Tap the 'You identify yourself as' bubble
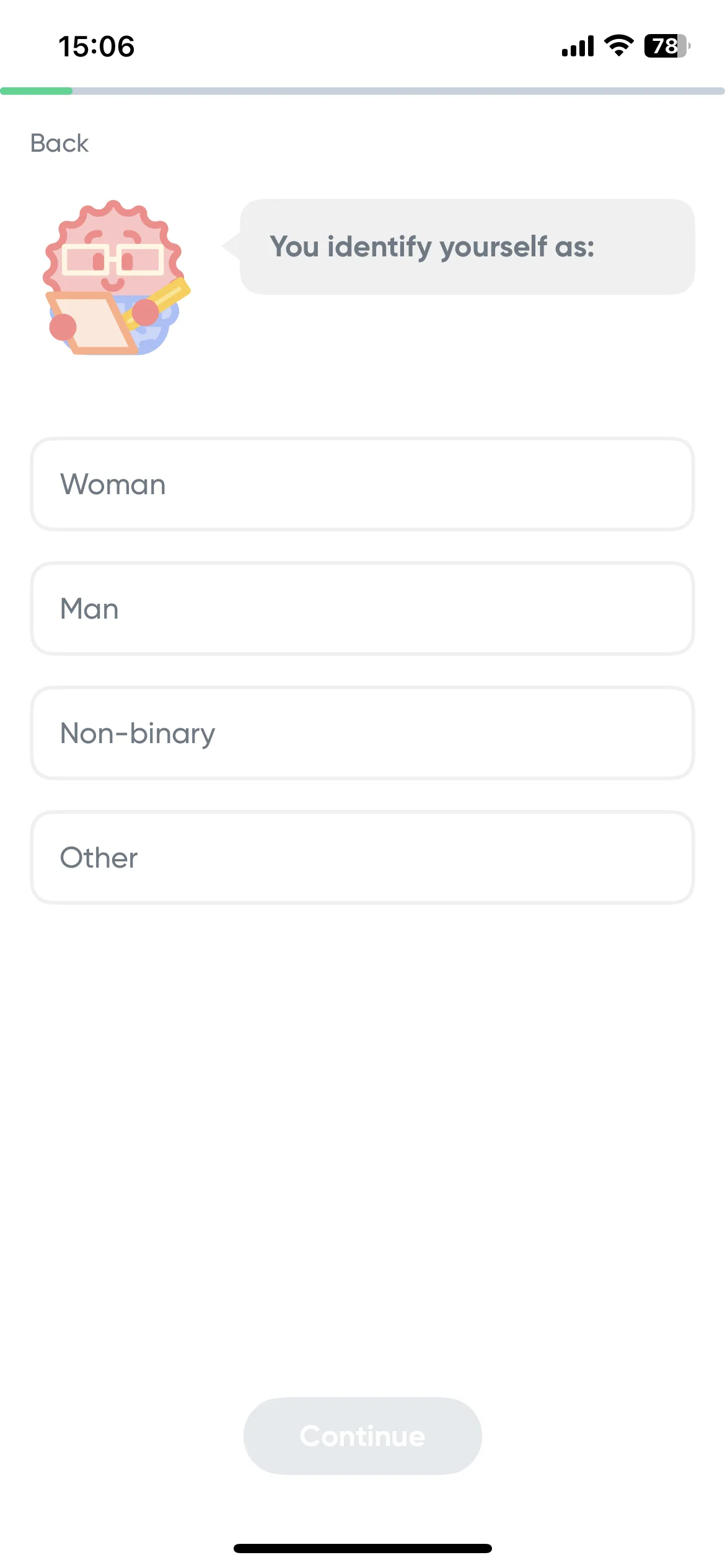The image size is (725, 1568). [x=467, y=246]
